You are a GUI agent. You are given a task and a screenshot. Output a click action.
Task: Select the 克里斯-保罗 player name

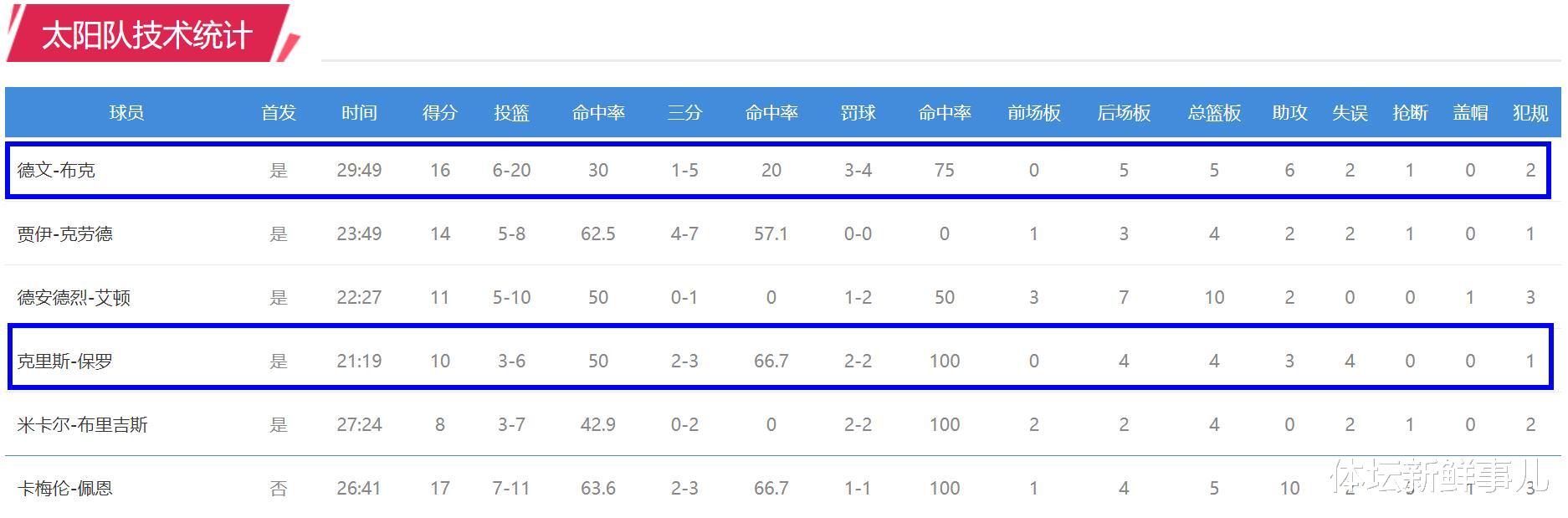[x=64, y=362]
